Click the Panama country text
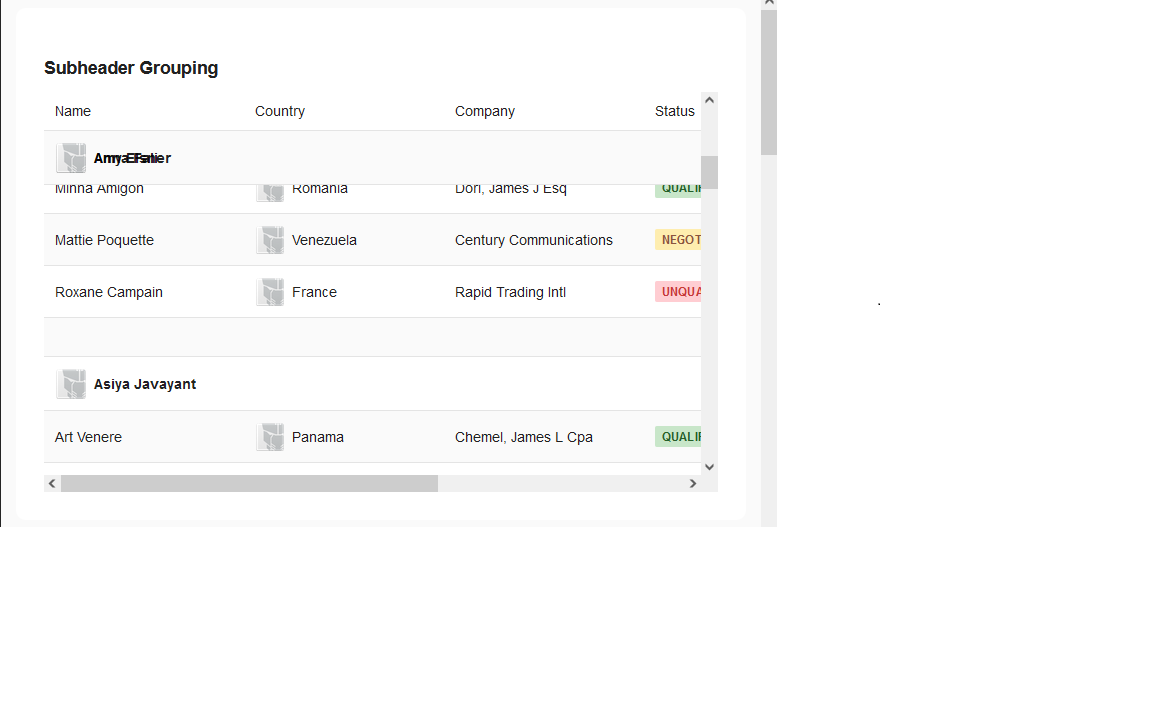This screenshot has width=1152, height=720. (x=317, y=437)
